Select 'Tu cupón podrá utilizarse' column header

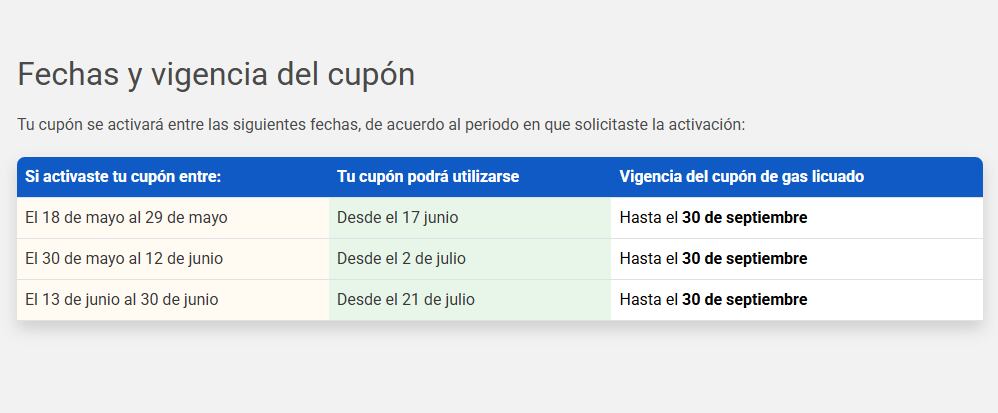(x=428, y=176)
